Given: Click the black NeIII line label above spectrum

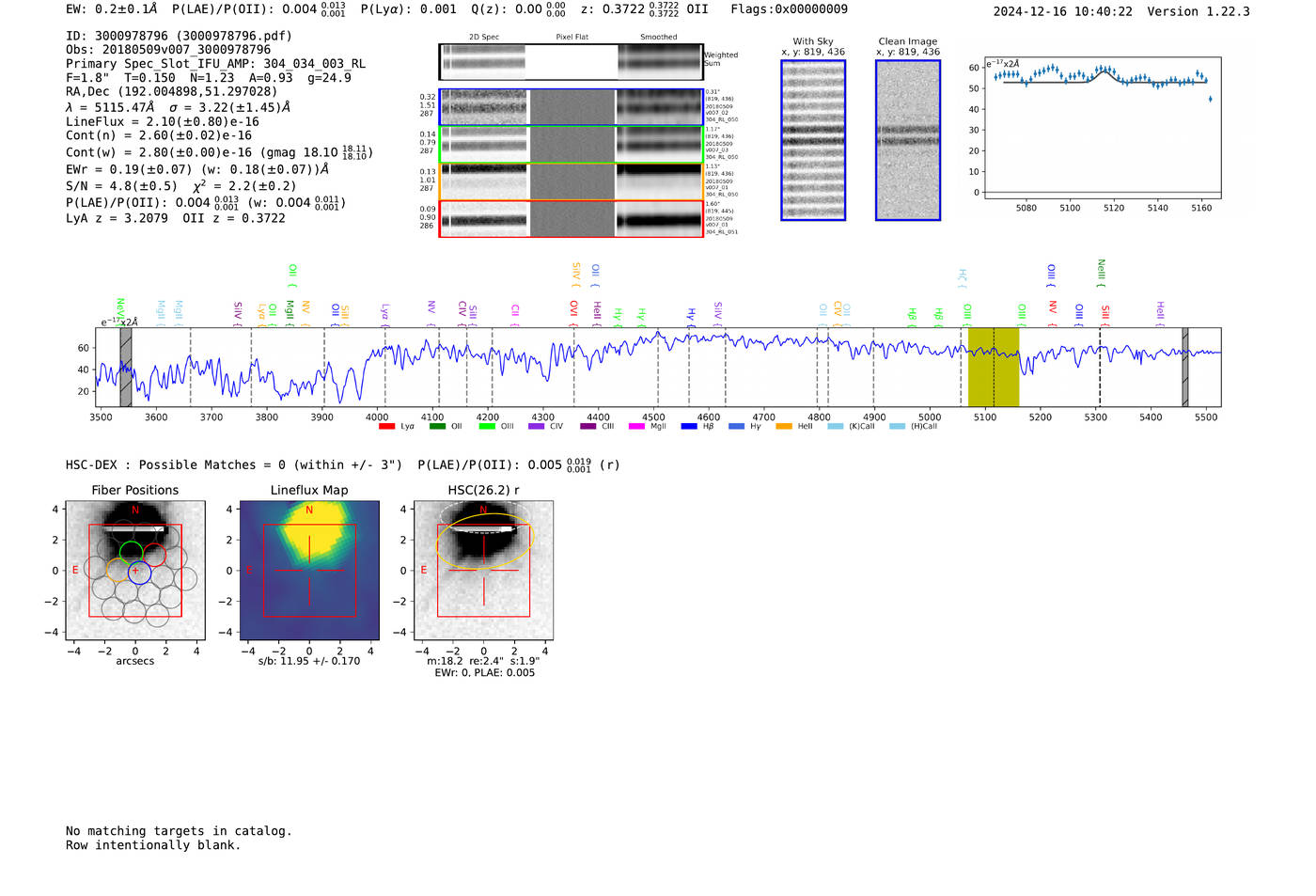Looking at the screenshot, I should [x=1101, y=273].
